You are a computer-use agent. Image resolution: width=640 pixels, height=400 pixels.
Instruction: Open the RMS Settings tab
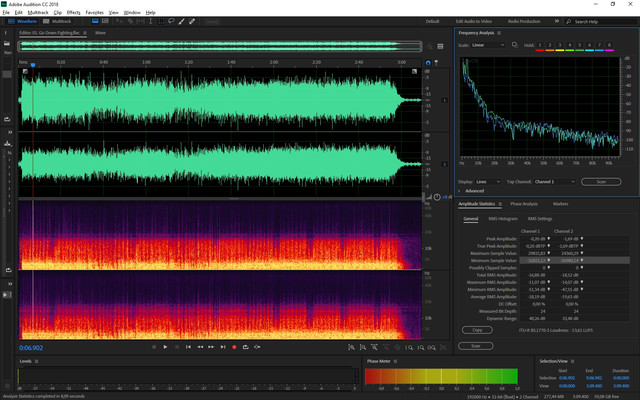pyautogui.click(x=540, y=219)
